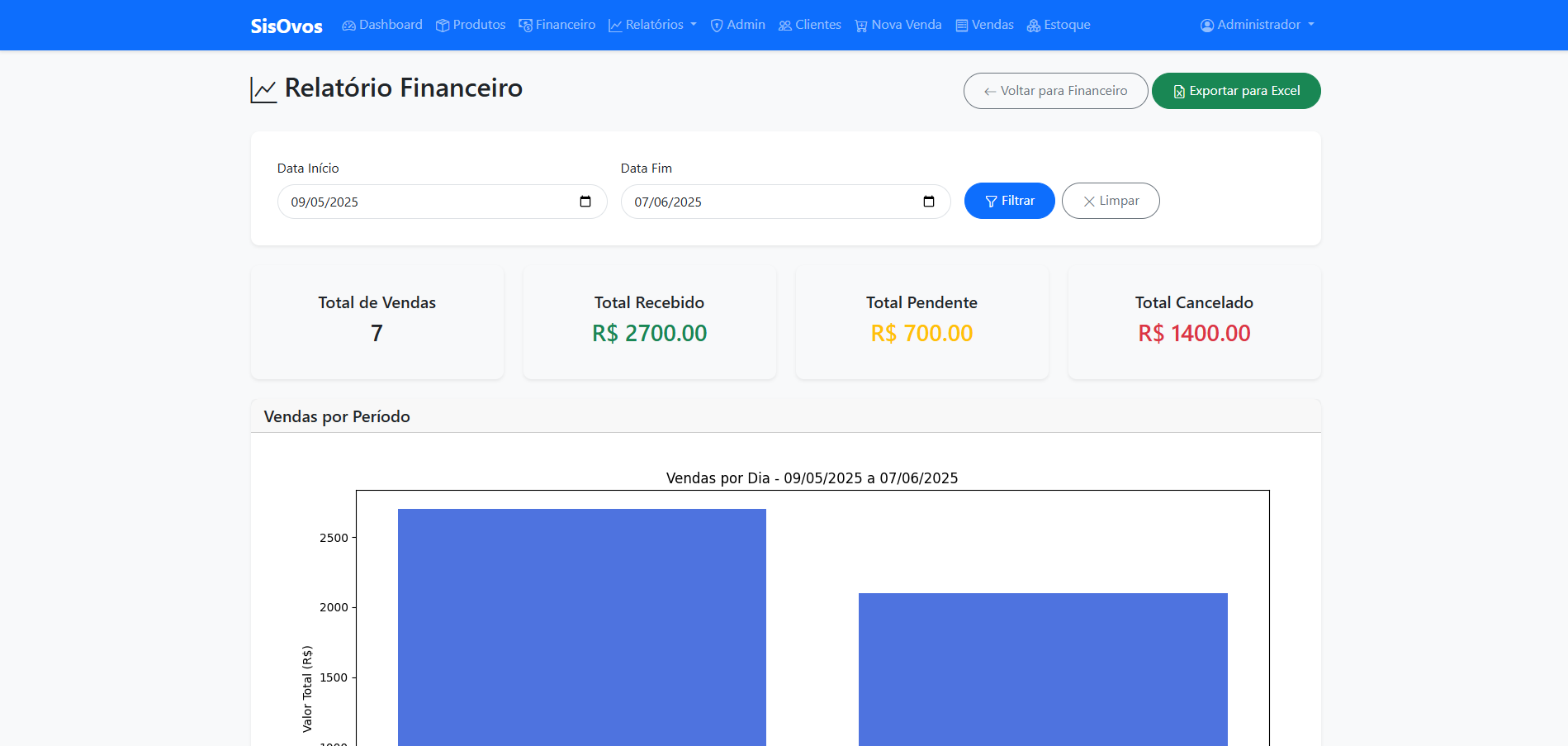Open the Data Início calendar picker icon

tap(585, 202)
